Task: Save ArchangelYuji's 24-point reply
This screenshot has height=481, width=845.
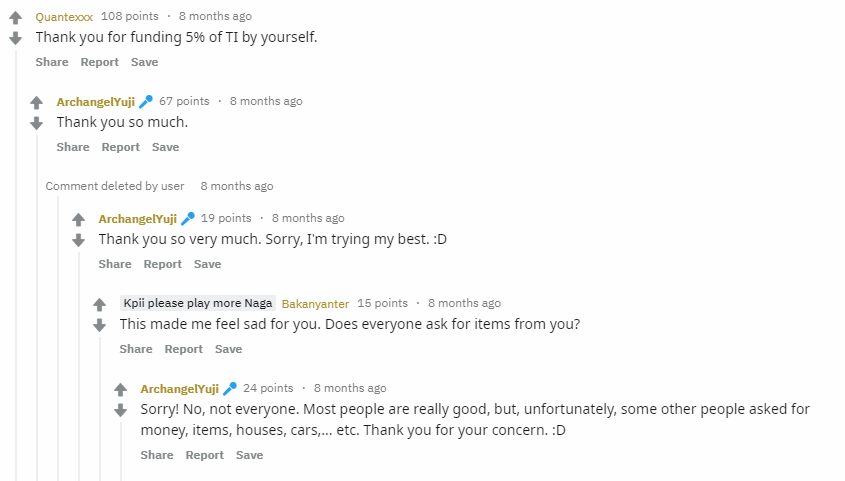Action: click(x=250, y=455)
